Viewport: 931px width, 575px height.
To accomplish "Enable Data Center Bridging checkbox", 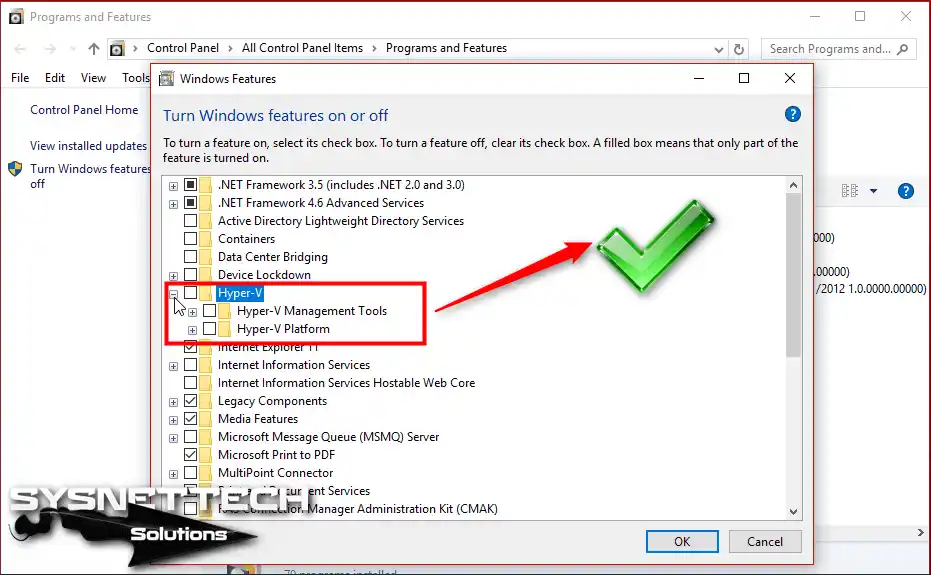I will tap(190, 257).
